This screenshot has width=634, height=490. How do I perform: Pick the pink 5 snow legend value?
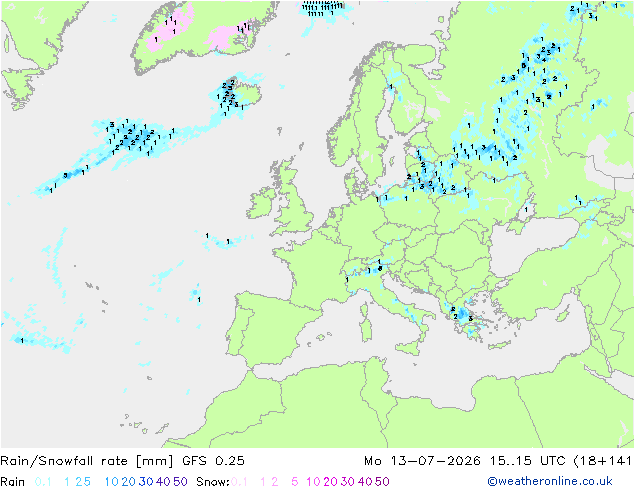295,482
